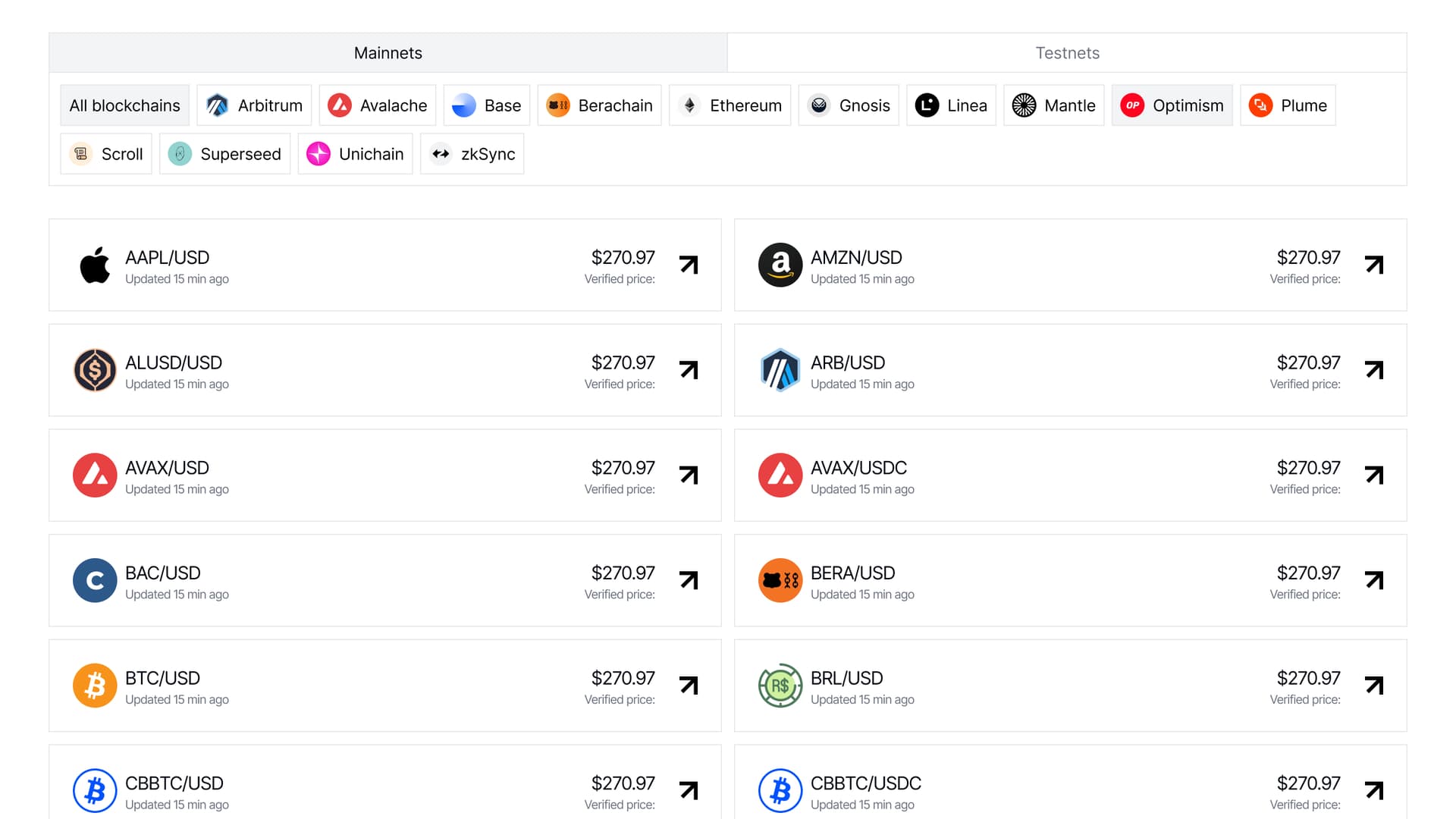Viewport: 1456px width, 819px height.
Task: Choose the Mantle filter chip
Action: (x=1054, y=105)
